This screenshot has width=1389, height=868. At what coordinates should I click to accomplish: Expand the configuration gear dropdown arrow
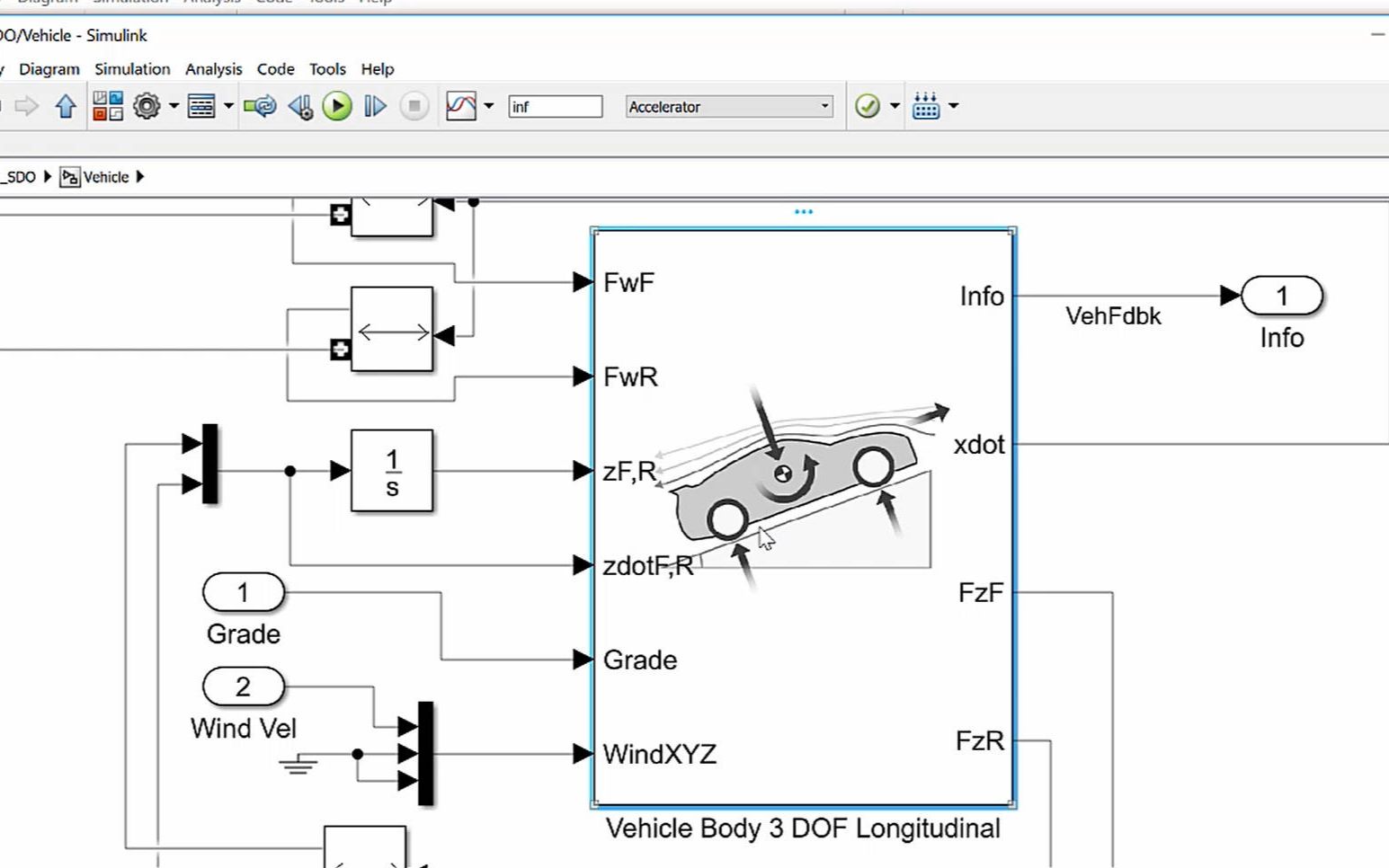coord(174,106)
